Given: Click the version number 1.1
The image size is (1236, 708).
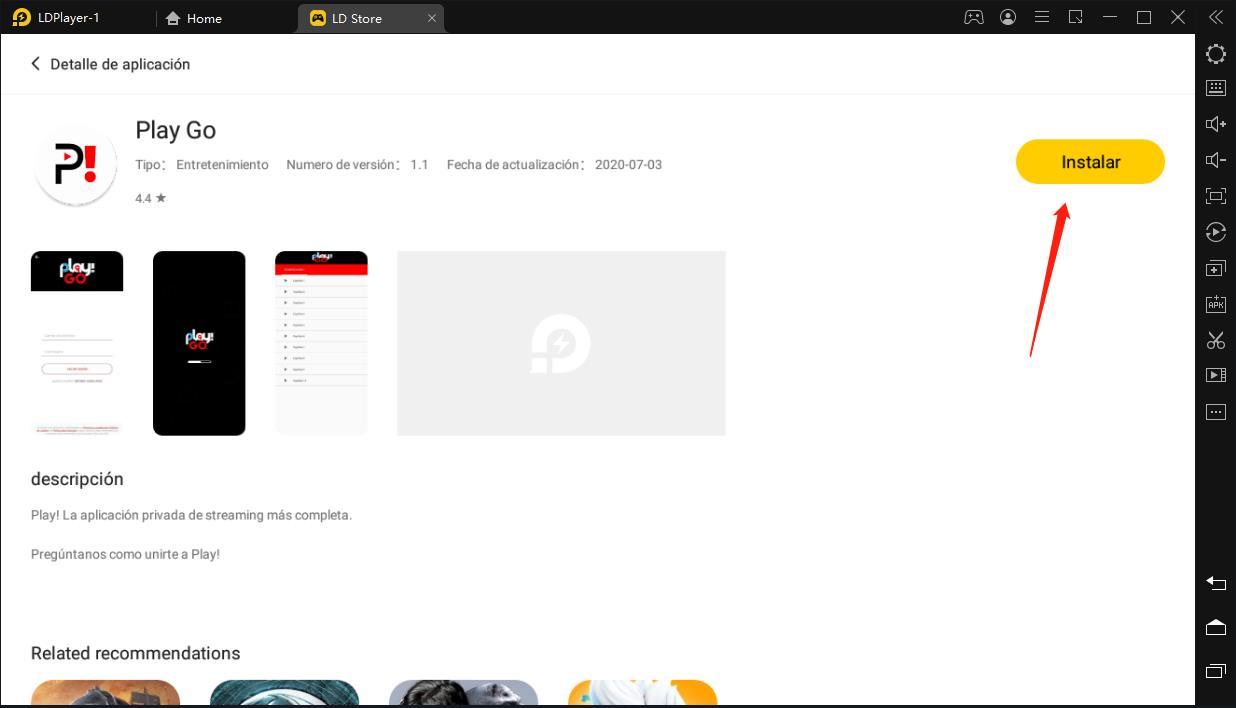Looking at the screenshot, I should (419, 164).
